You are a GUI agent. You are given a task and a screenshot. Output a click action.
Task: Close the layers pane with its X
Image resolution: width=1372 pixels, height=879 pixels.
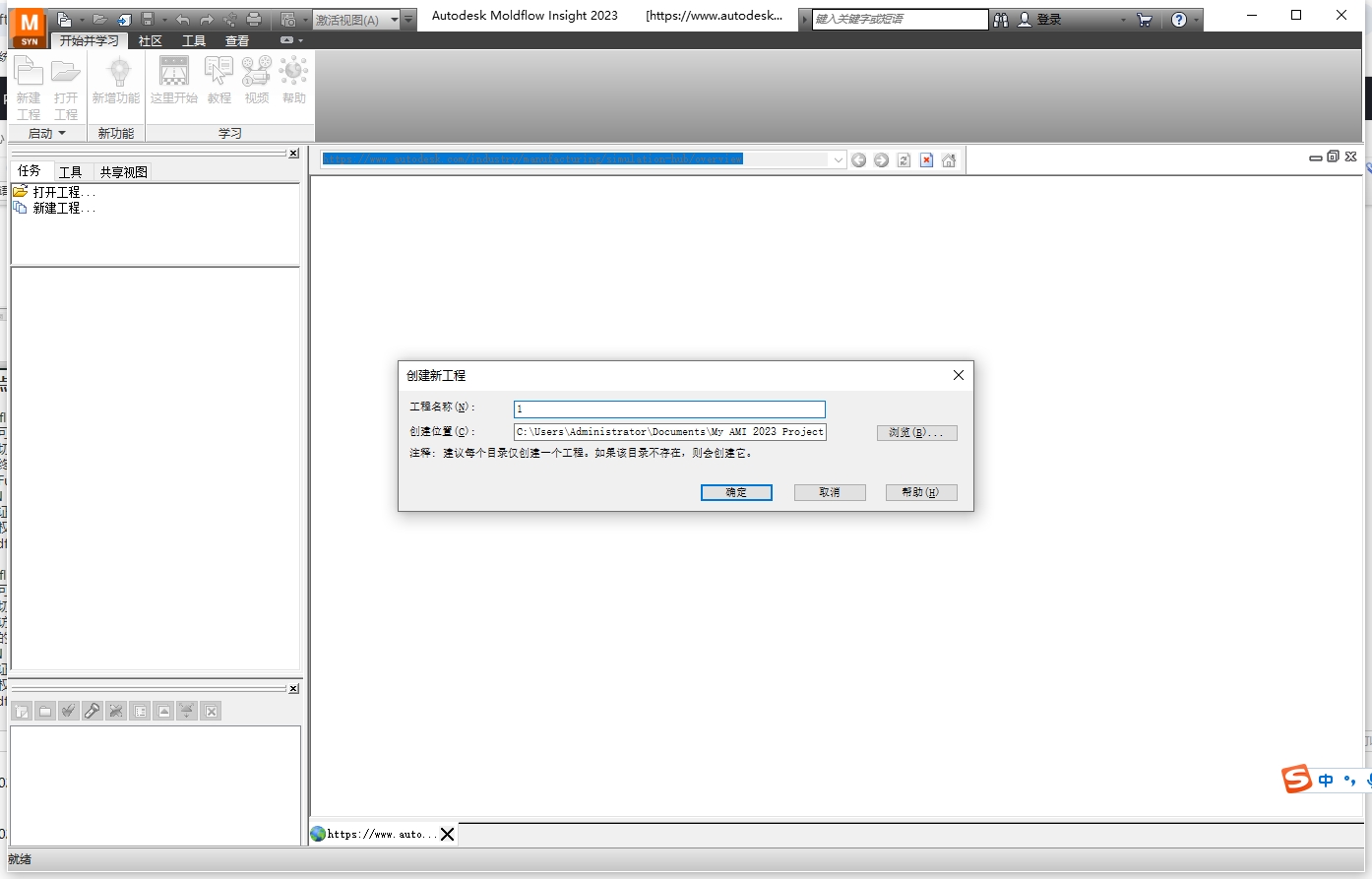[x=293, y=689]
